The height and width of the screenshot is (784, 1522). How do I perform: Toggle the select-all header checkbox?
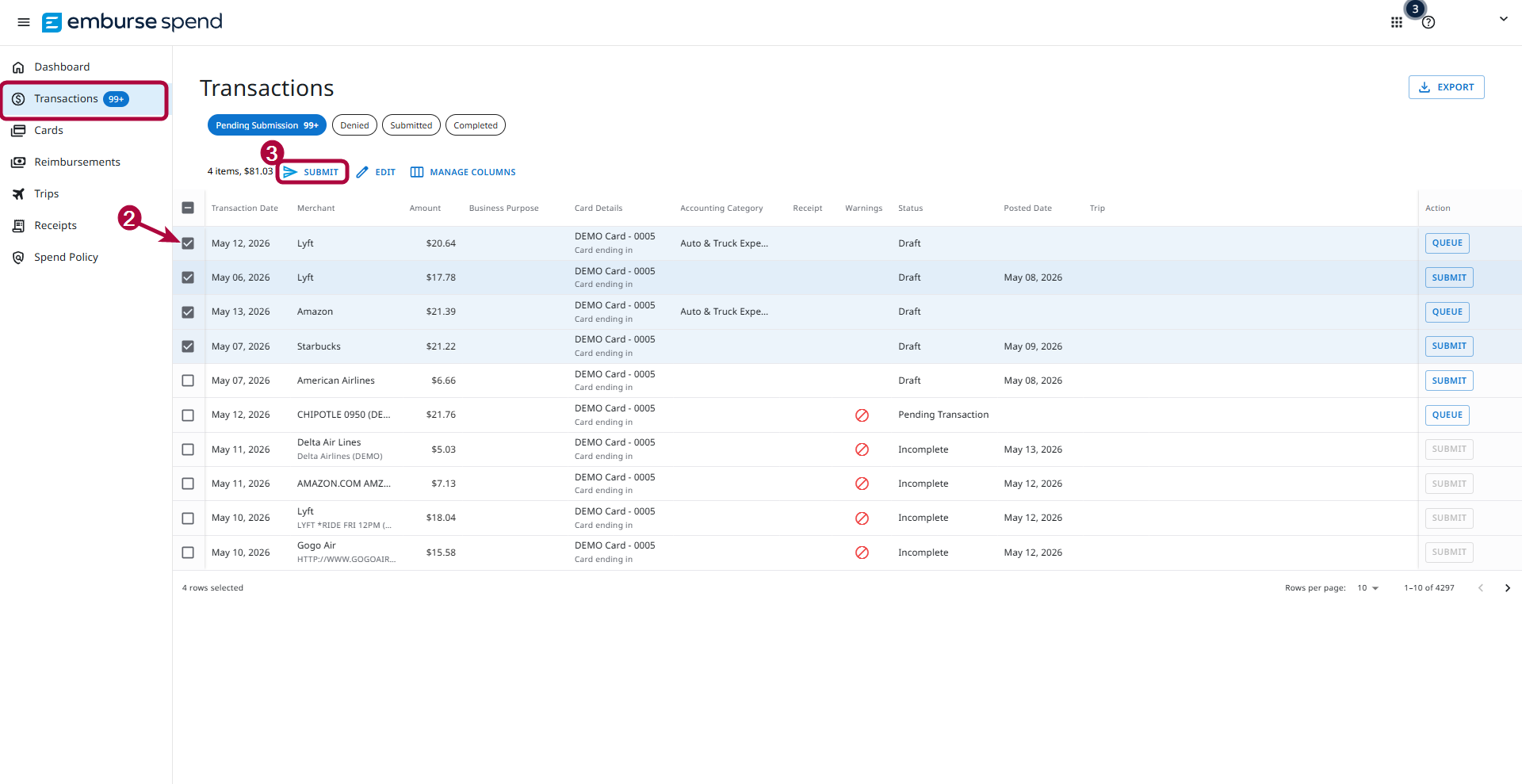(188, 208)
